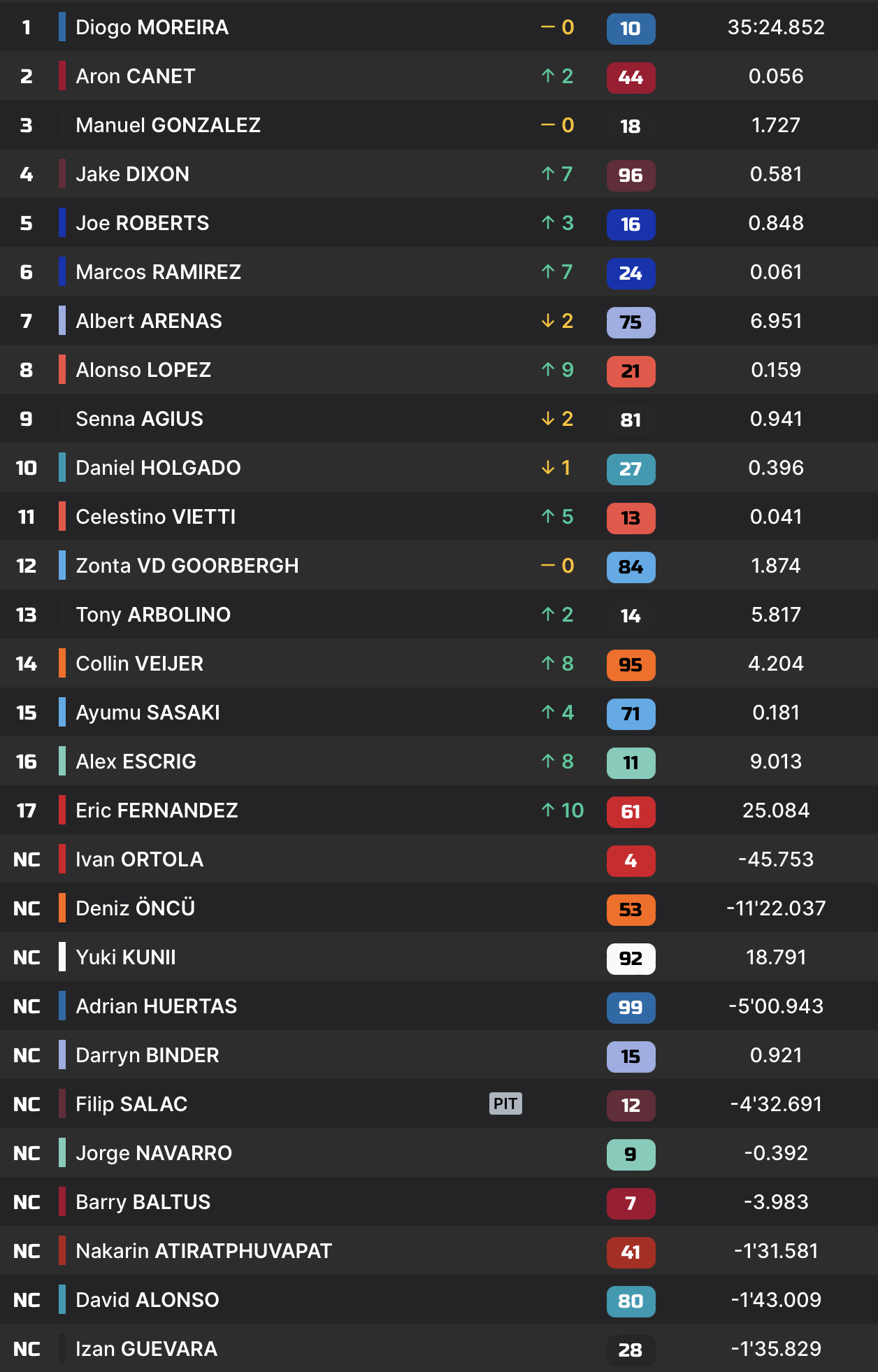Click Deniz Öncü's orange team color bar

(62, 908)
